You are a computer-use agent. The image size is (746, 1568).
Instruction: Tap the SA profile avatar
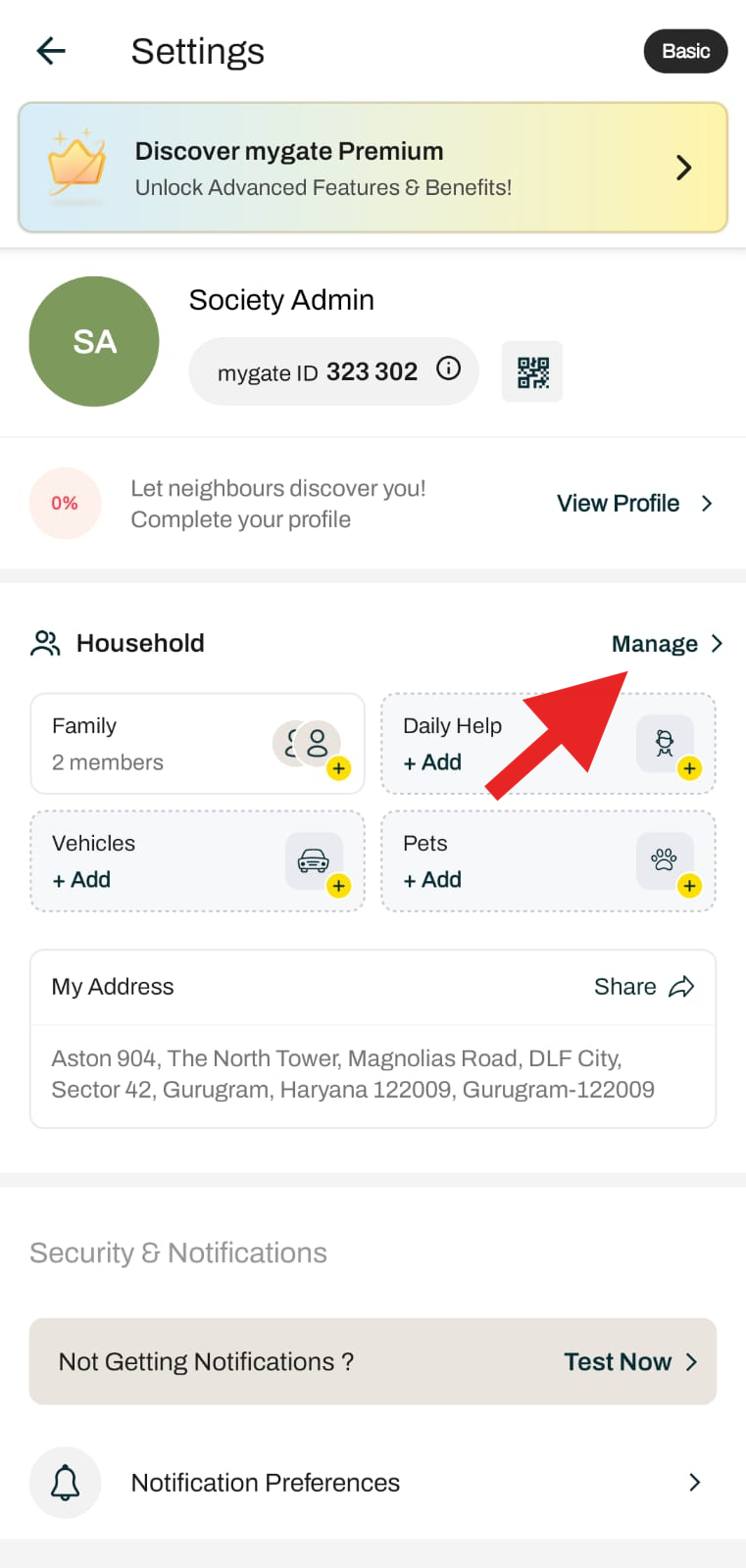point(94,341)
